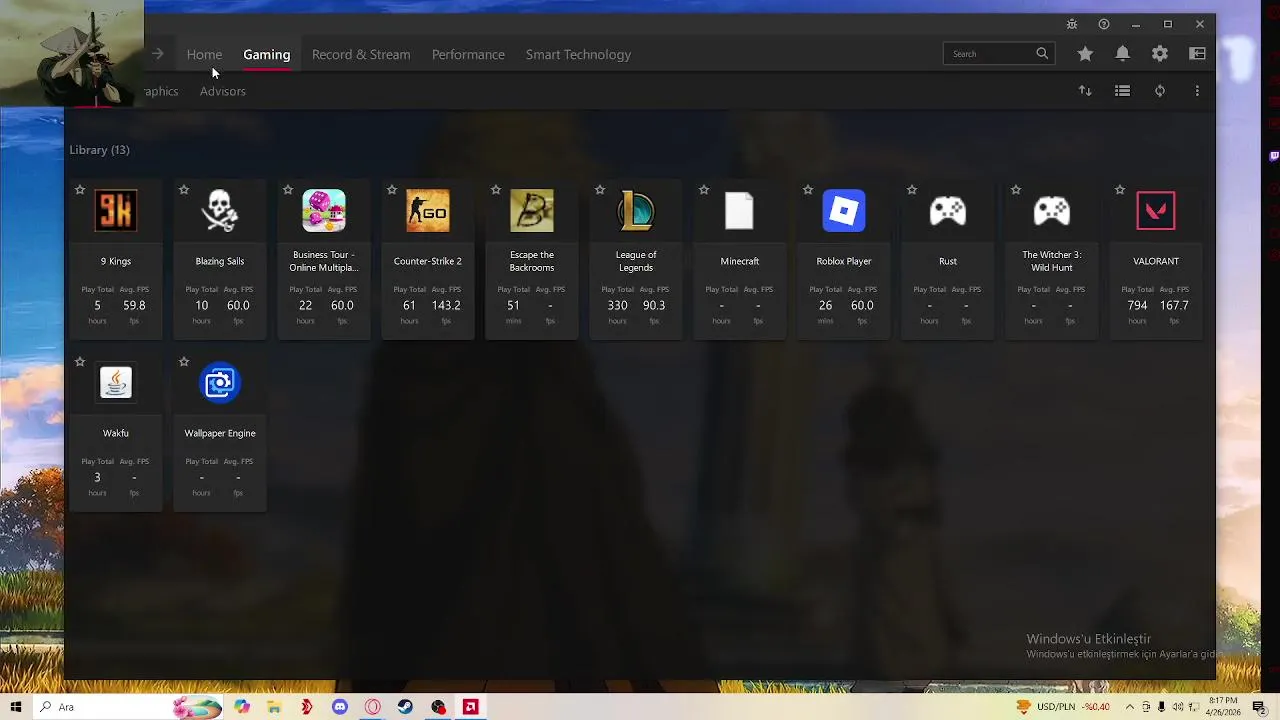Open the Minecraft blank file icon
Screen dimensions: 1280x720
[x=740, y=211]
